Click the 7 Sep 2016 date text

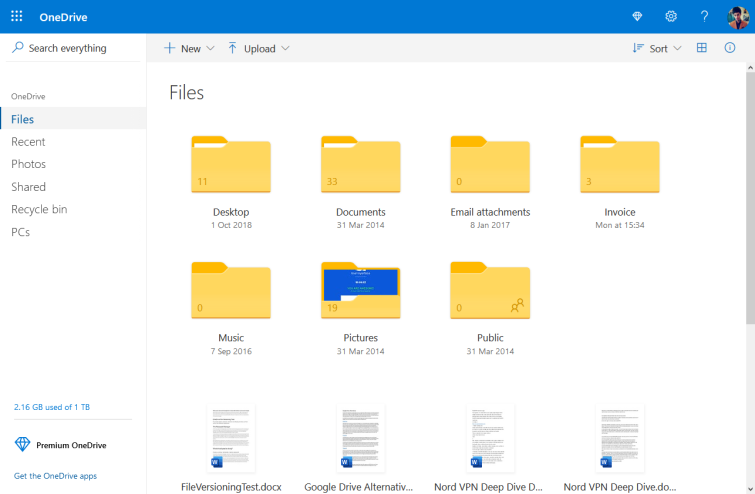point(231,351)
